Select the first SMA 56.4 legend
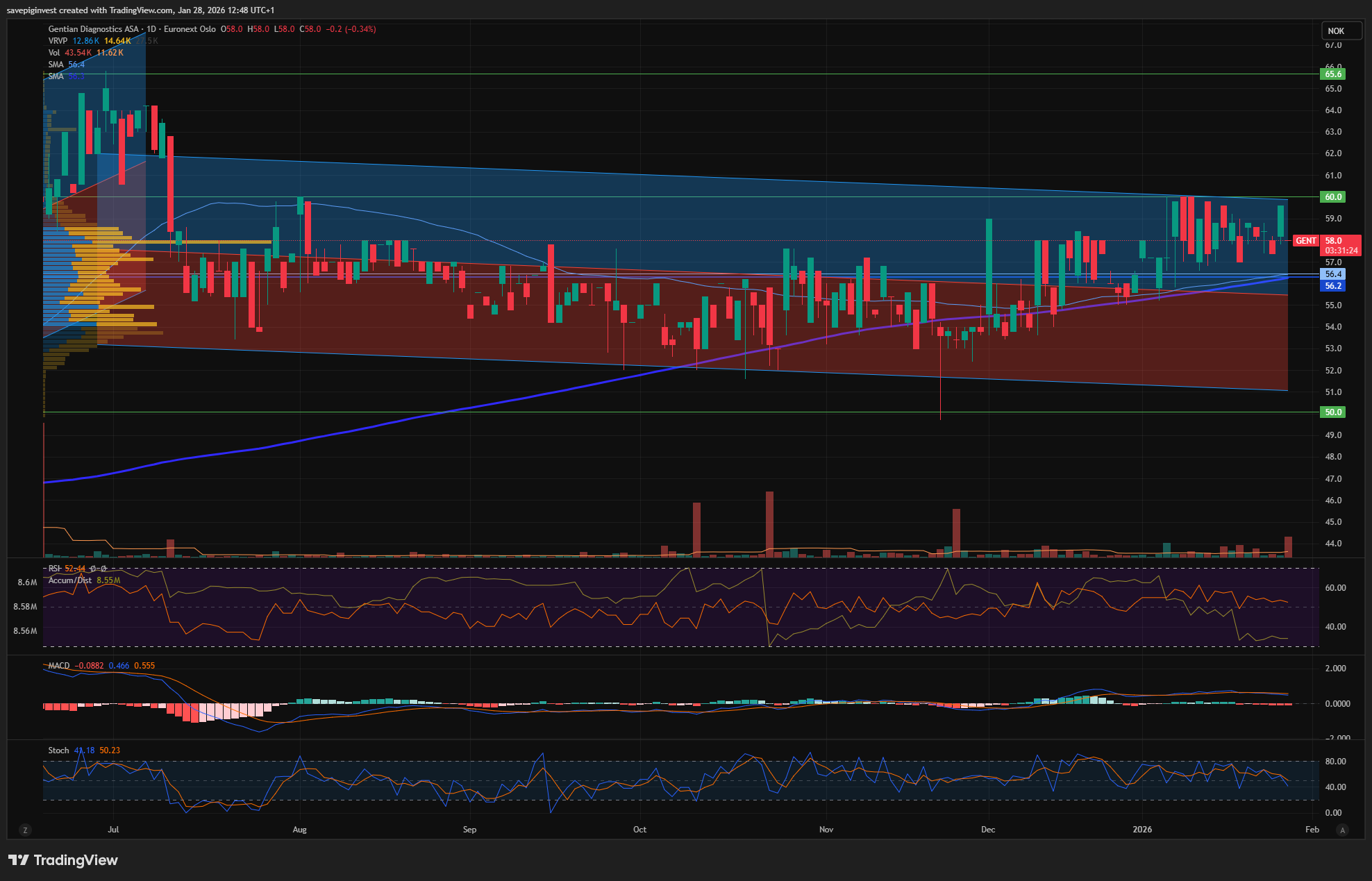 click(x=56, y=65)
